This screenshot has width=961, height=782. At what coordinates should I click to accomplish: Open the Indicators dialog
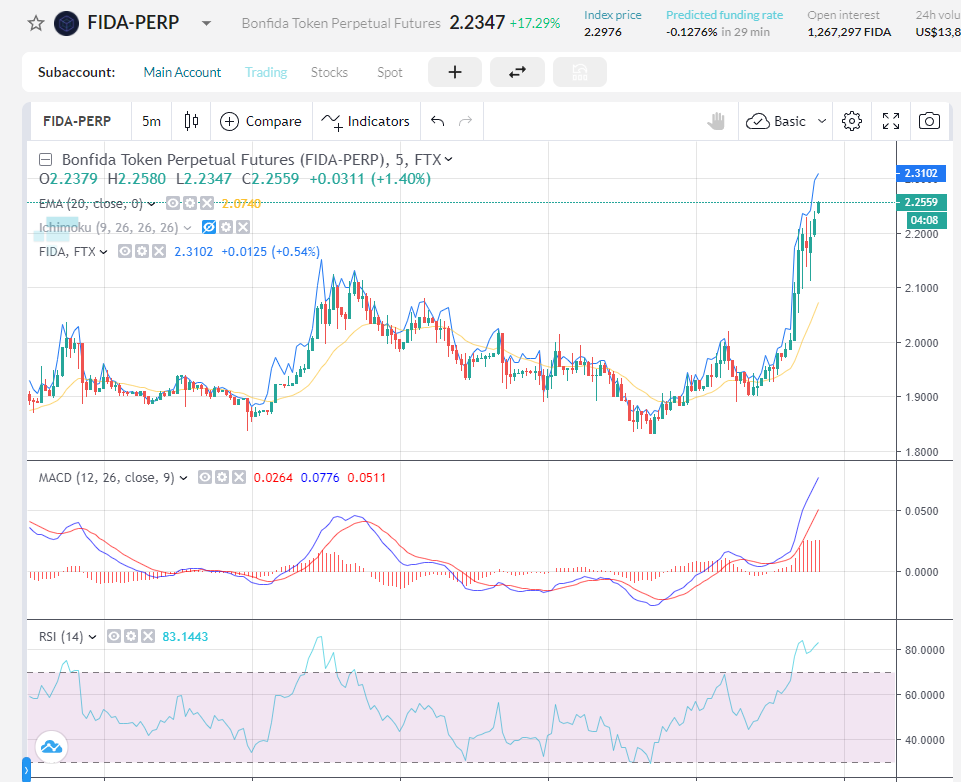[x=365, y=121]
